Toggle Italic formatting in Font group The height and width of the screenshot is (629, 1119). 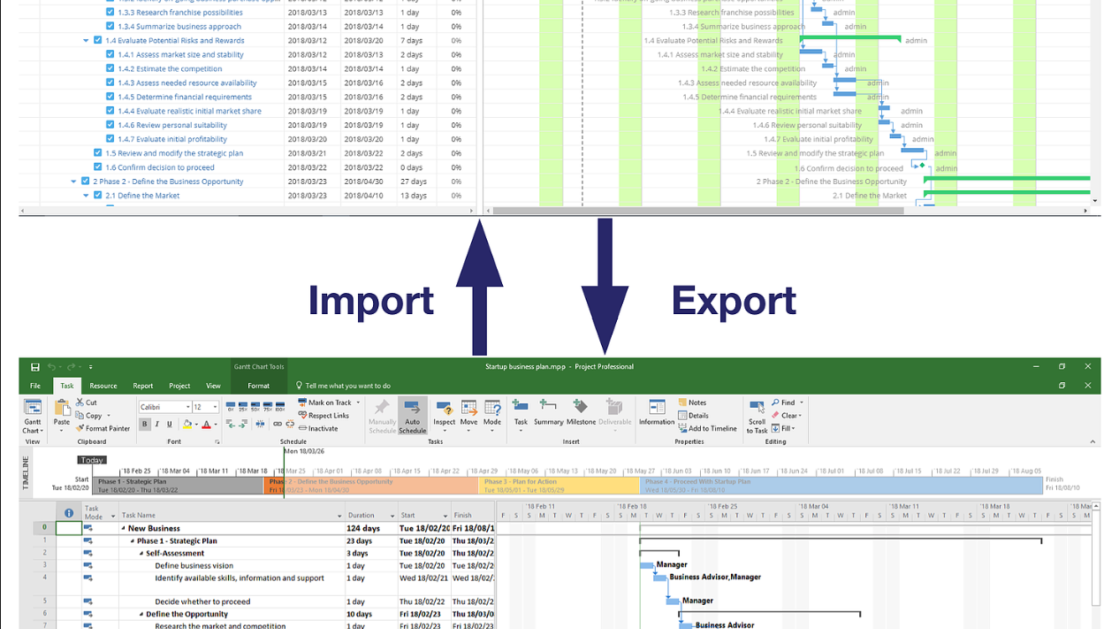[157, 424]
